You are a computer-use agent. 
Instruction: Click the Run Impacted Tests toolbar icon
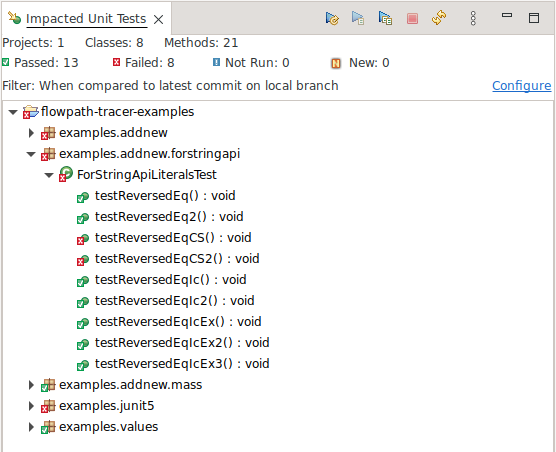332,18
